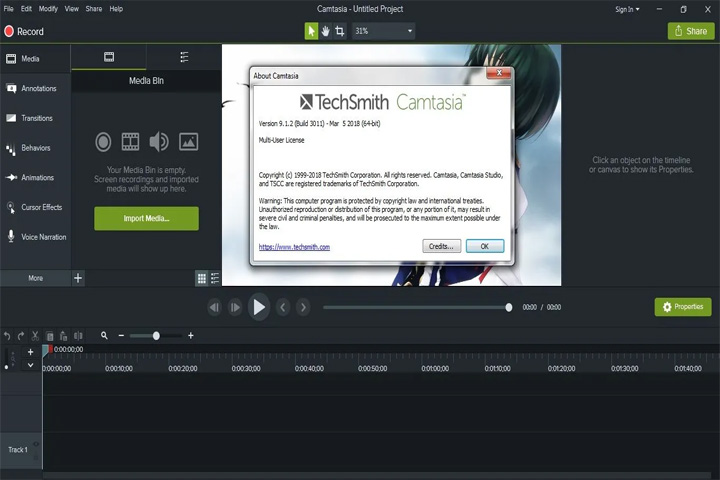The width and height of the screenshot is (720, 480).
Task: Click the Credits... button
Action: tap(441, 246)
